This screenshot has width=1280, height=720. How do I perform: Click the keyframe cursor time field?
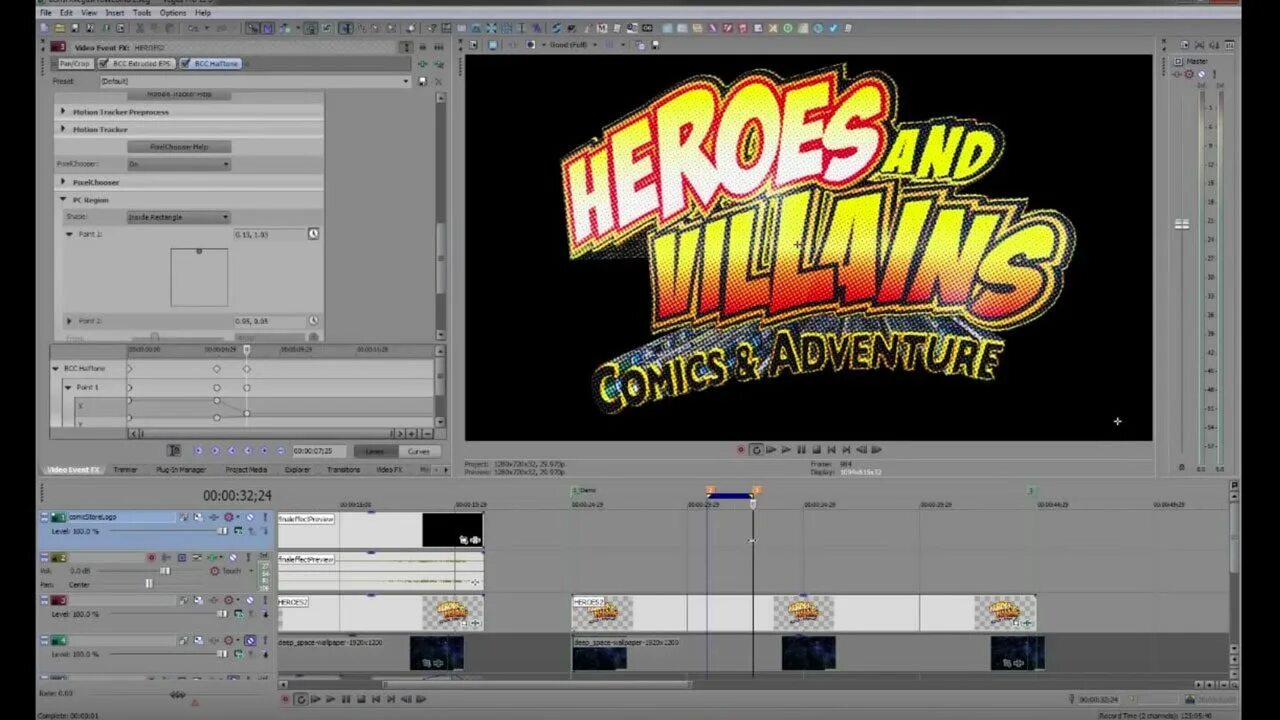click(318, 451)
